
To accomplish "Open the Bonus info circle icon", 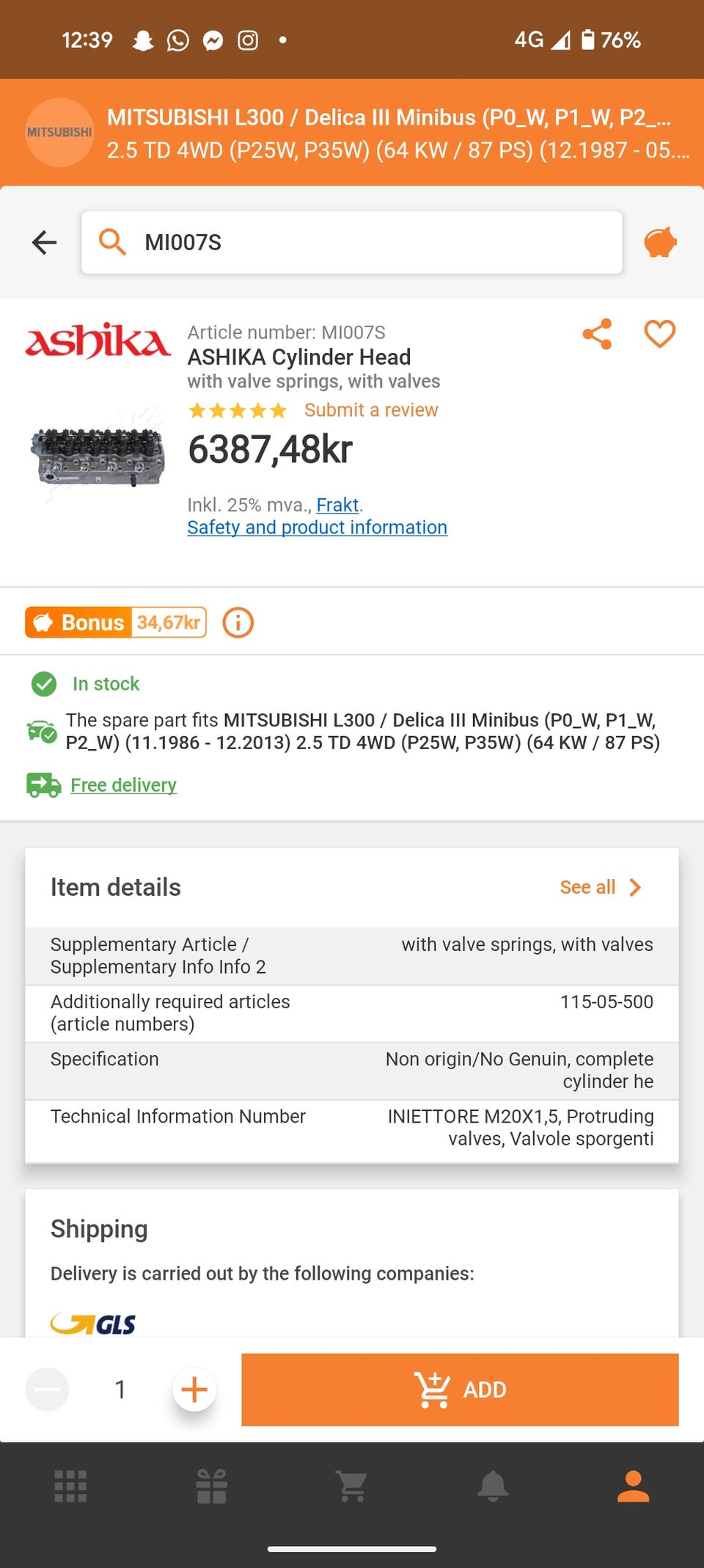I will 238,623.
